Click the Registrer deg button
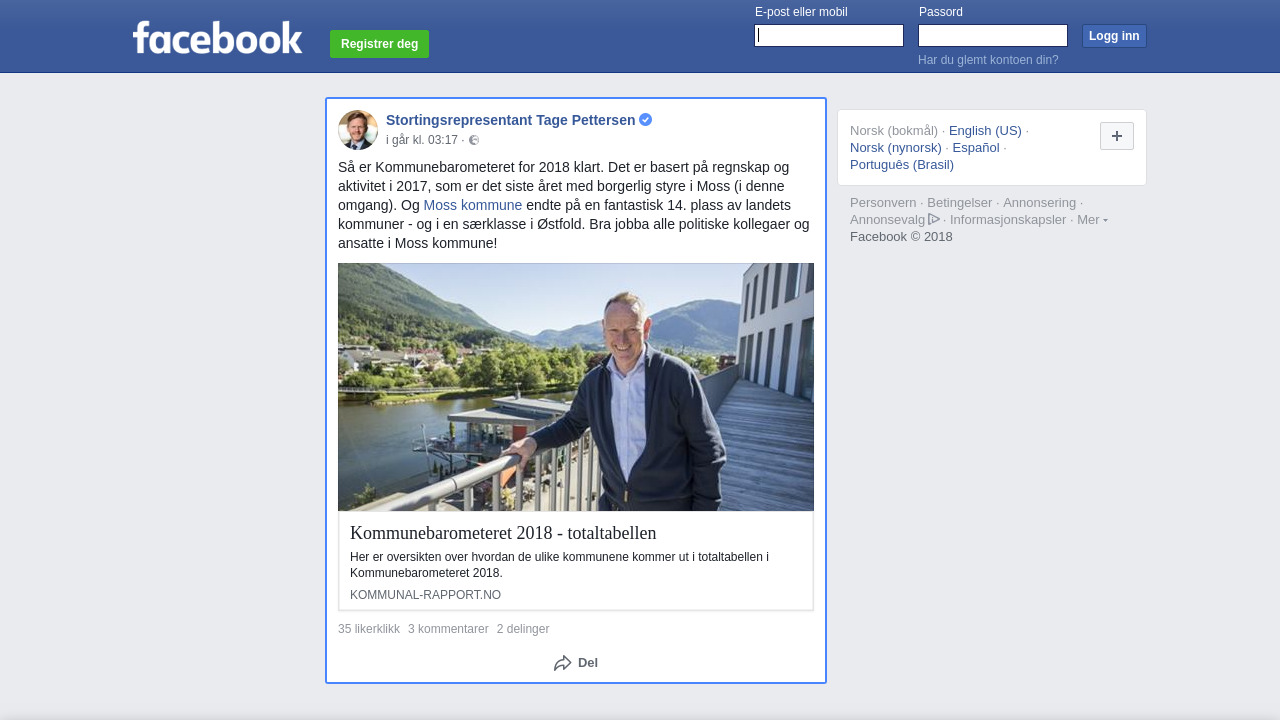 379,44
